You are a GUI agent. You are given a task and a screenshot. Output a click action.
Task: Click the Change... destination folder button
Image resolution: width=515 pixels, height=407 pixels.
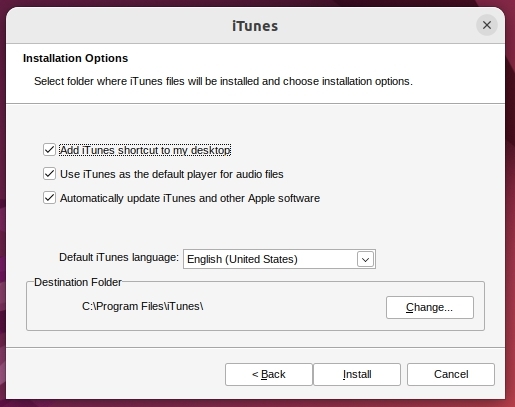tap(430, 307)
